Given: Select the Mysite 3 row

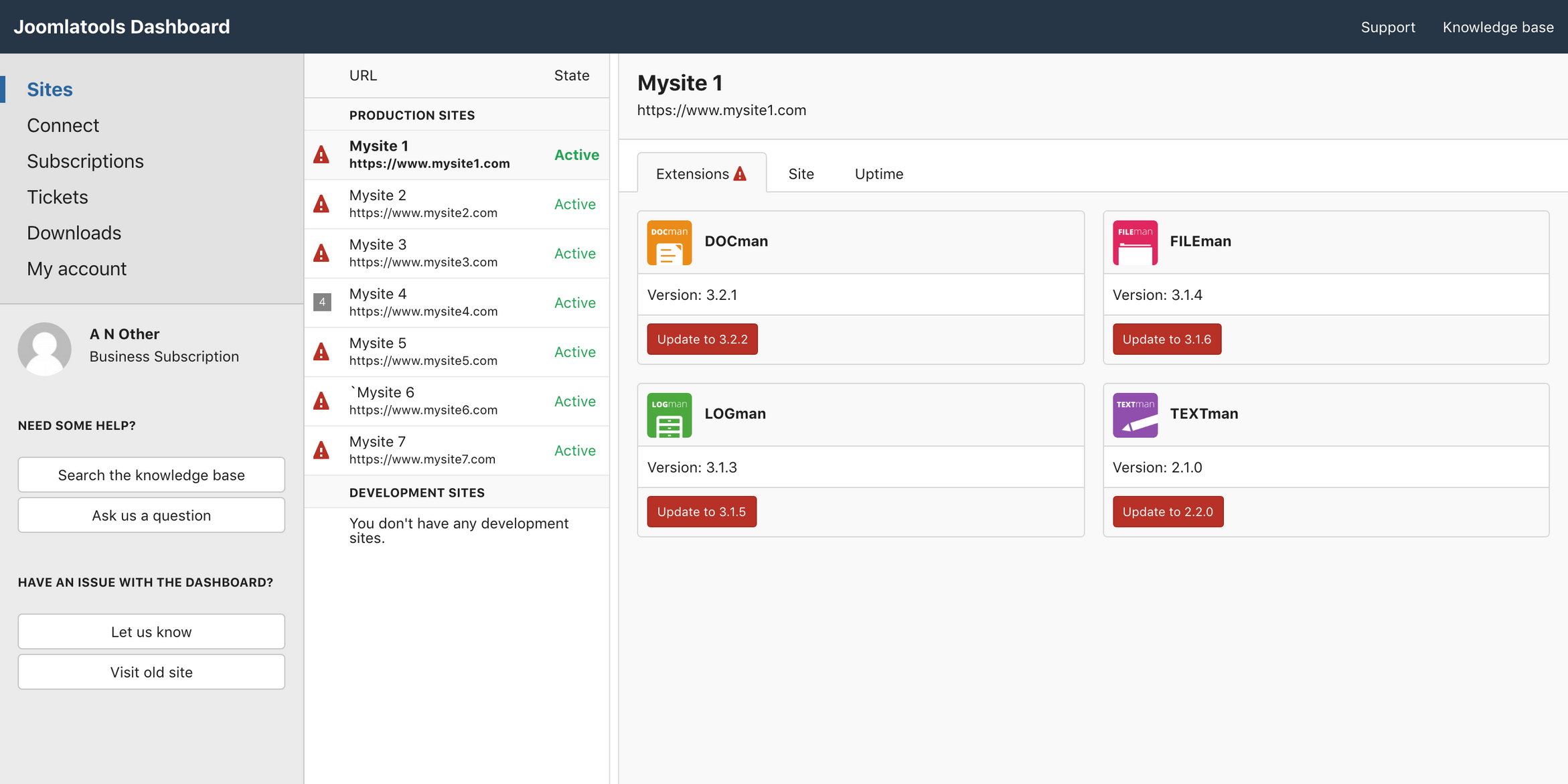Looking at the screenshot, I should click(x=457, y=253).
